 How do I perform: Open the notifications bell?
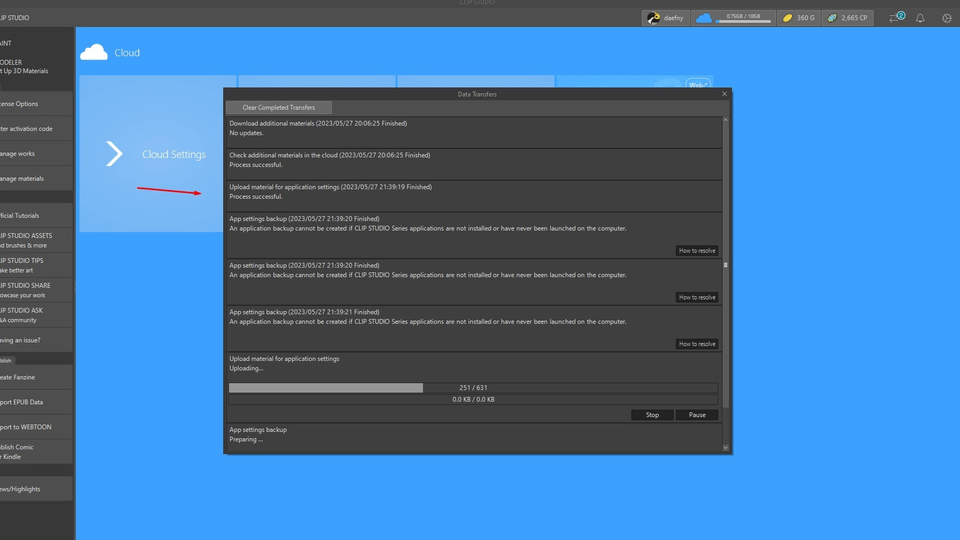coord(920,18)
